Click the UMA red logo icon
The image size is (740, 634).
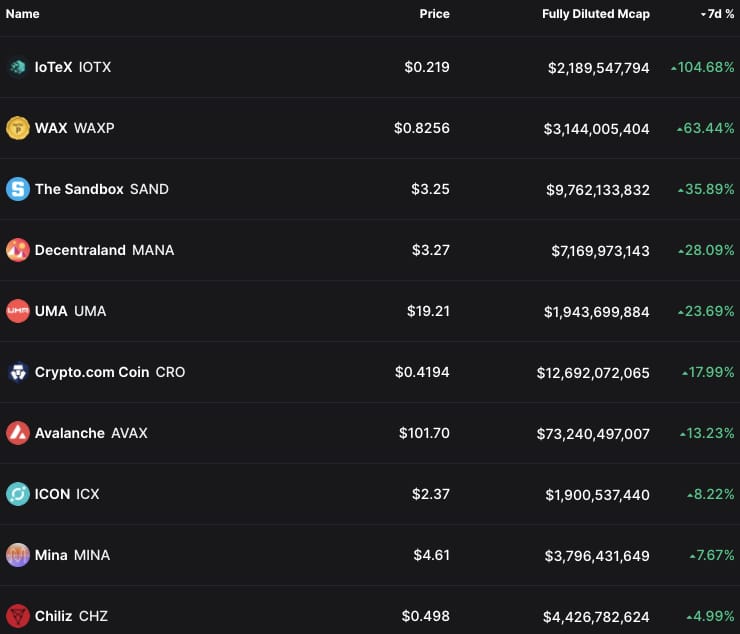(17, 311)
